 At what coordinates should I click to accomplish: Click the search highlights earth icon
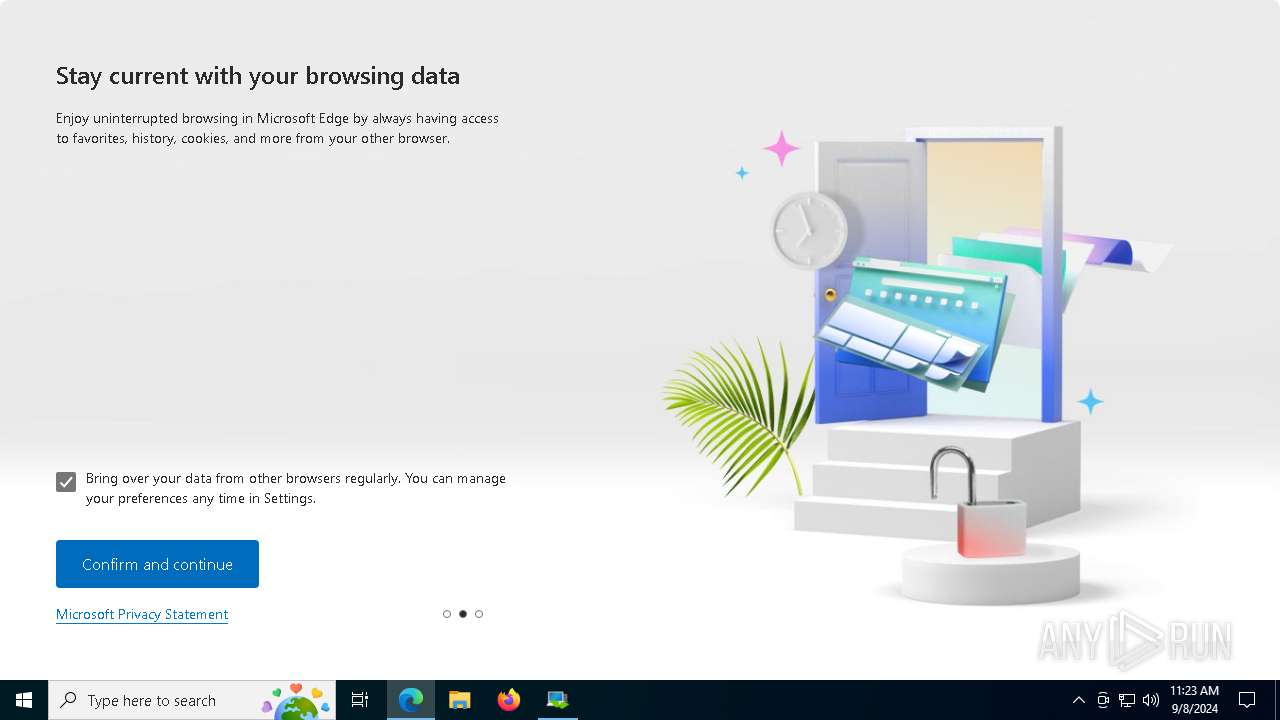click(x=296, y=701)
